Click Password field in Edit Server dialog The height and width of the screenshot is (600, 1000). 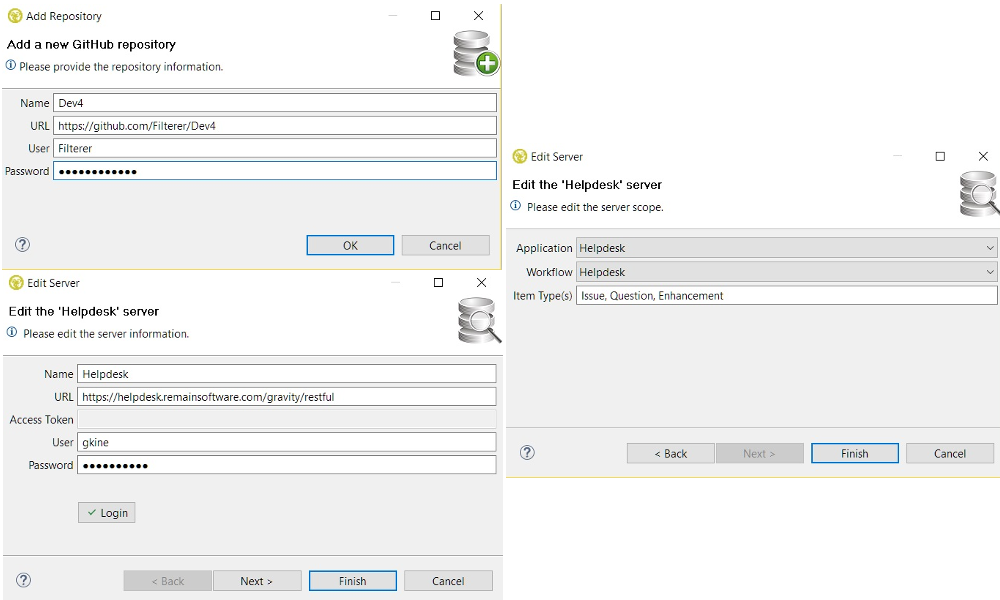(x=286, y=465)
